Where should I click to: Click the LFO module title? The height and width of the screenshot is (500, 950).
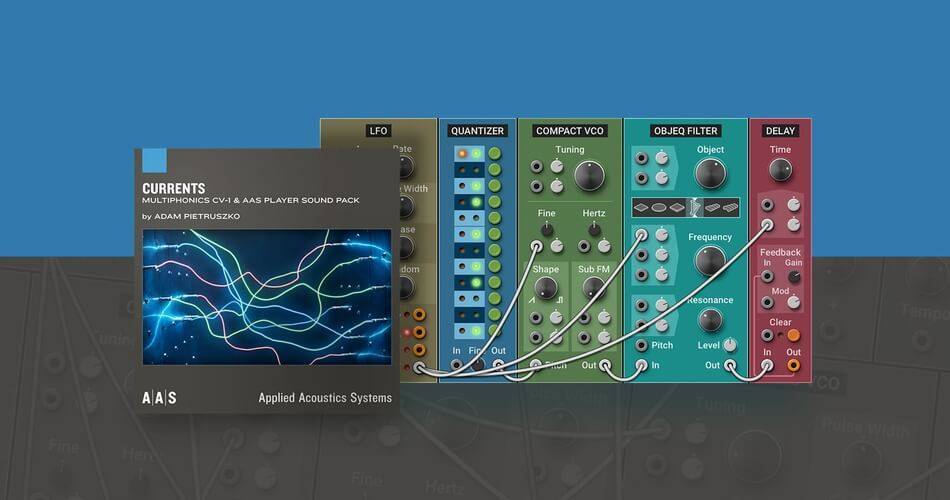(378, 131)
